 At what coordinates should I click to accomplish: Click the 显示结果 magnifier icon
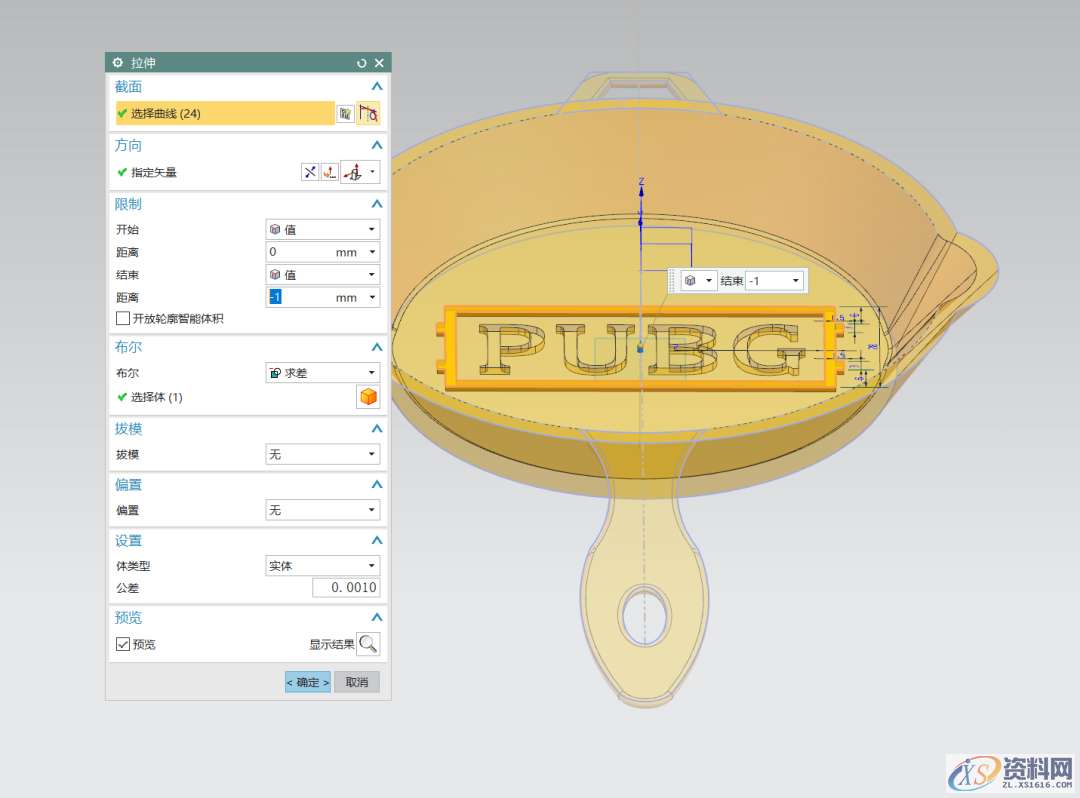pos(368,644)
